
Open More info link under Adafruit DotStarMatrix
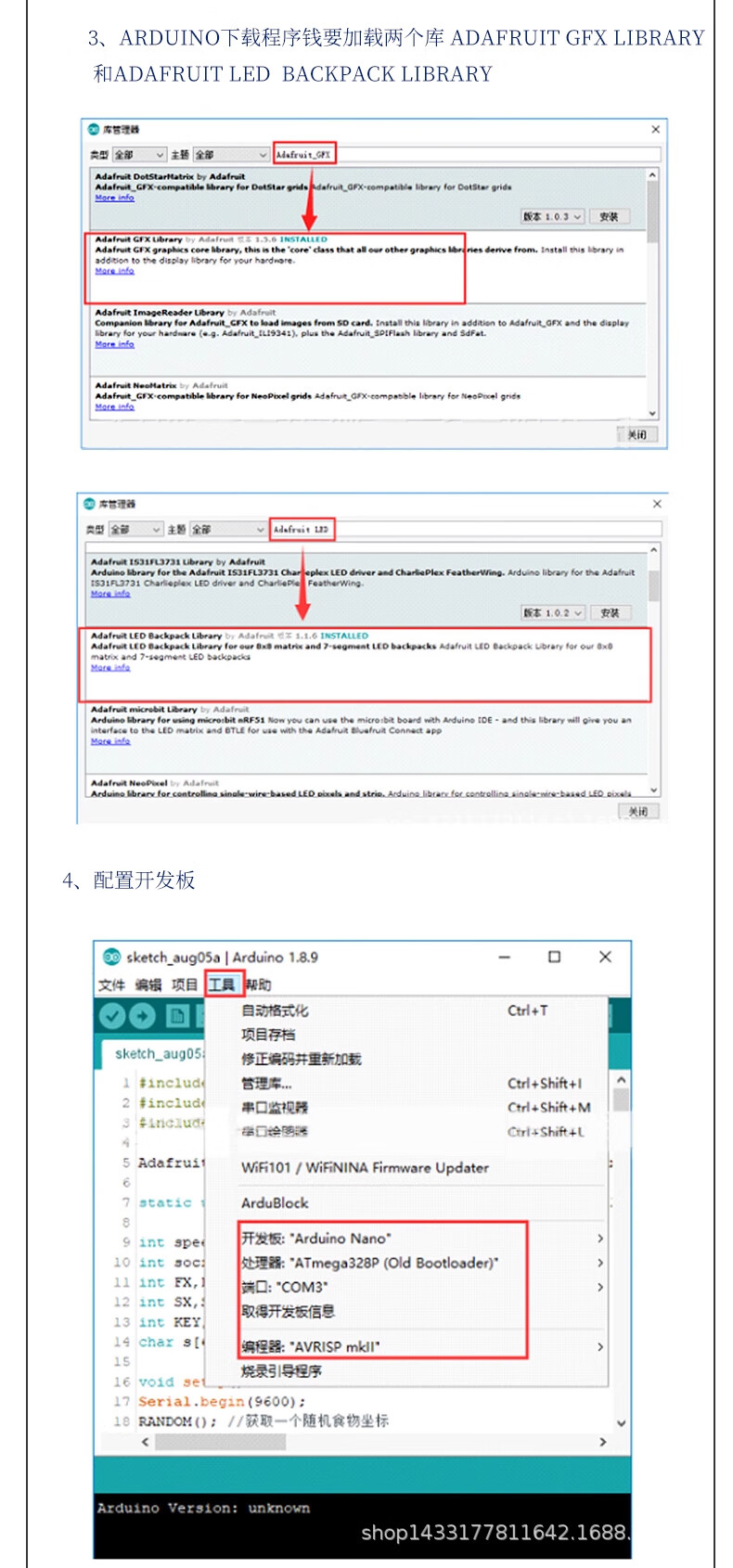point(114,198)
